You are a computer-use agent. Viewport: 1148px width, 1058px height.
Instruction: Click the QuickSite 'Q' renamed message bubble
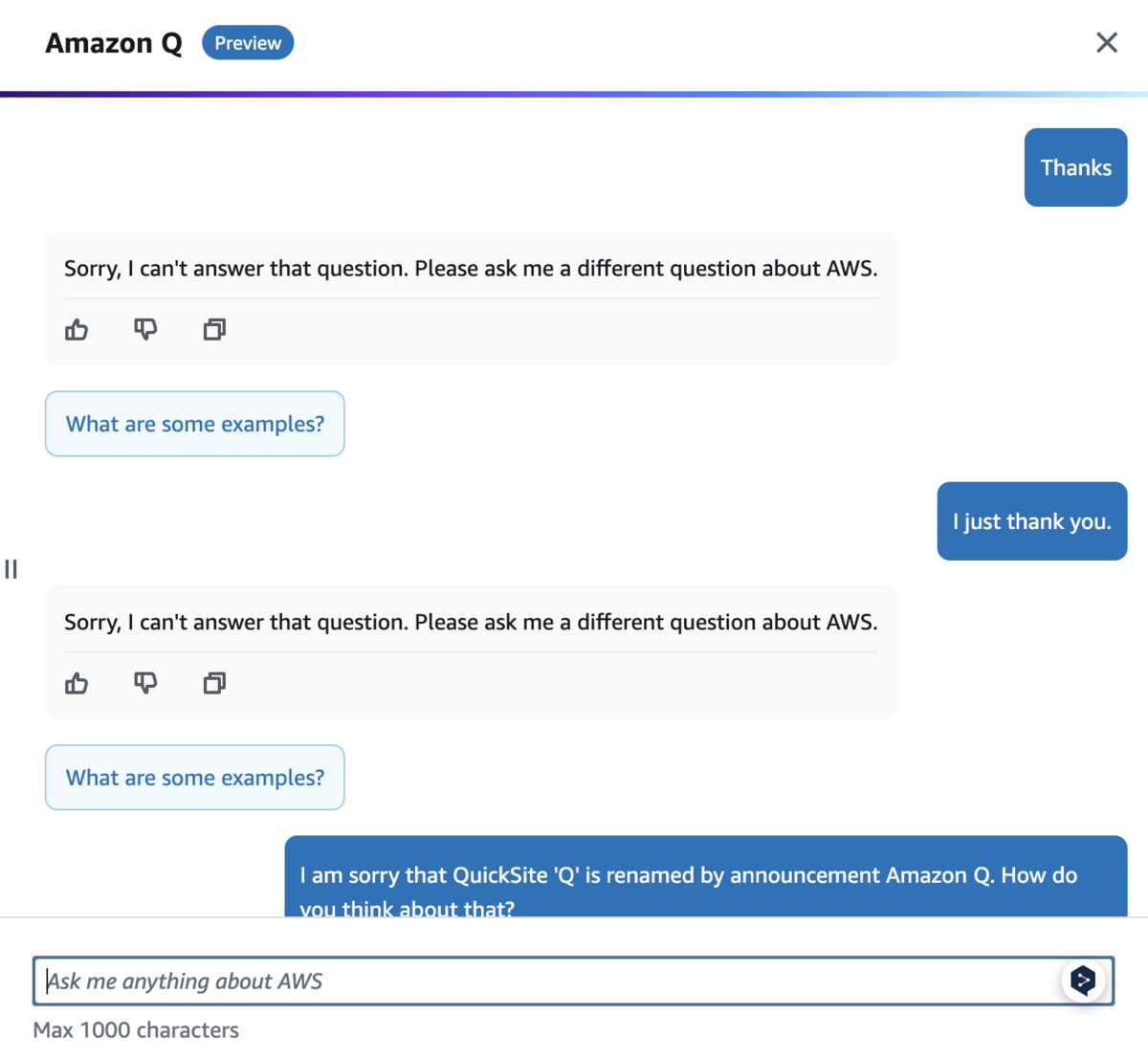(x=706, y=876)
